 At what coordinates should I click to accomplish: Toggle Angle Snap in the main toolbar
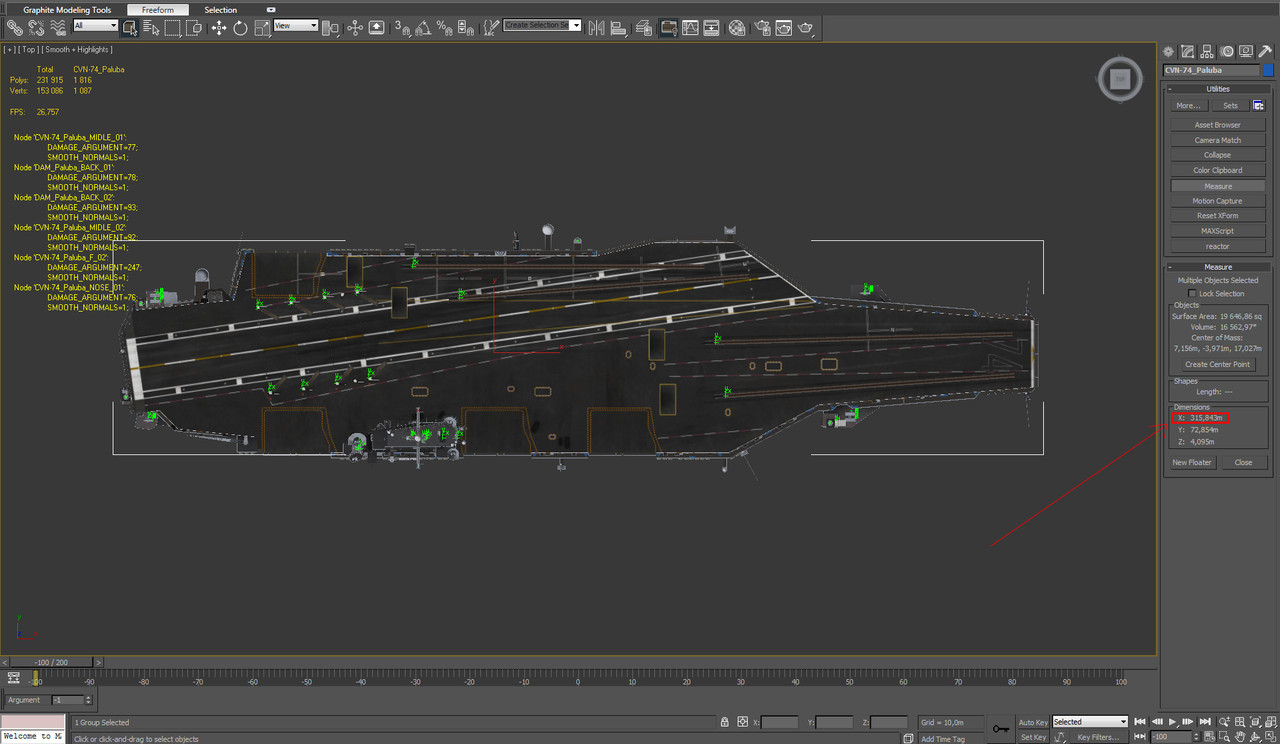[425, 29]
